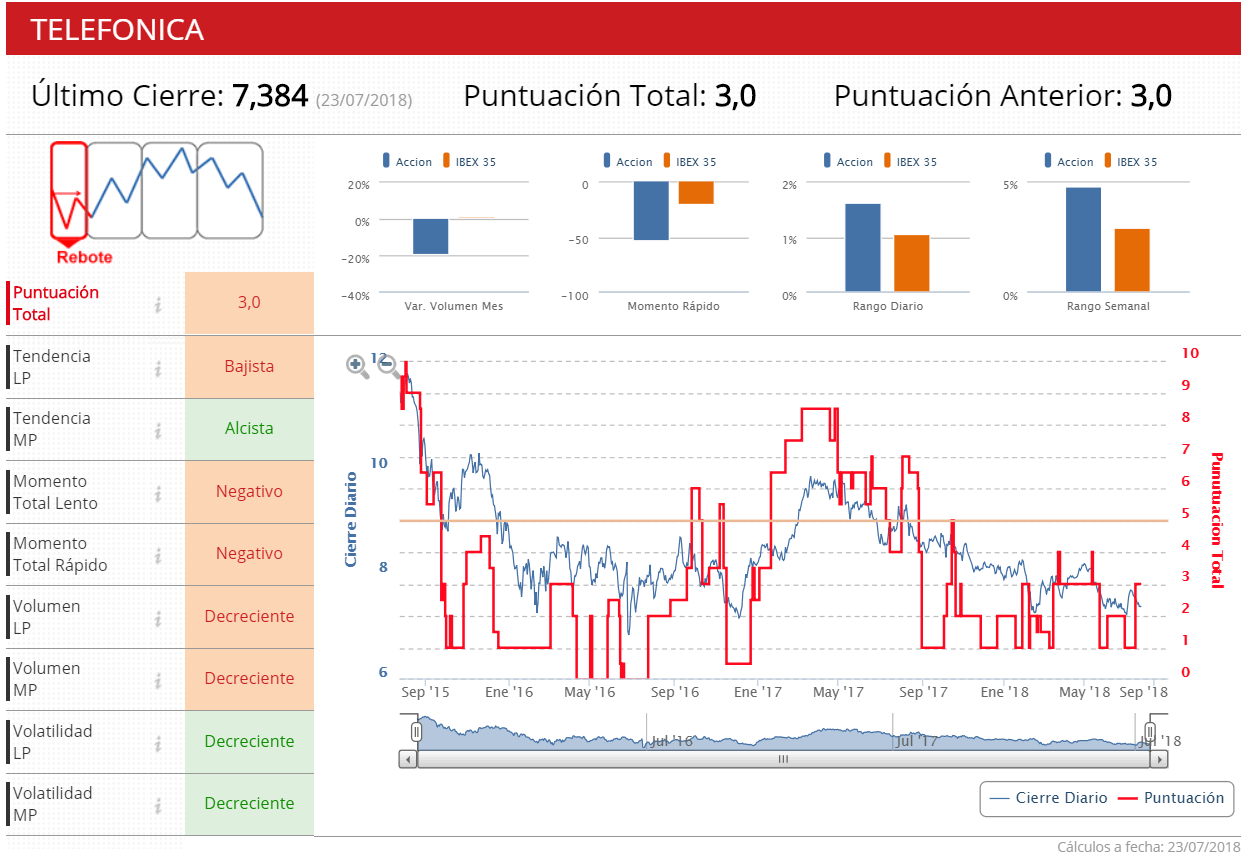
Task: Click right range handle of chart navigator
Action: (1150, 732)
